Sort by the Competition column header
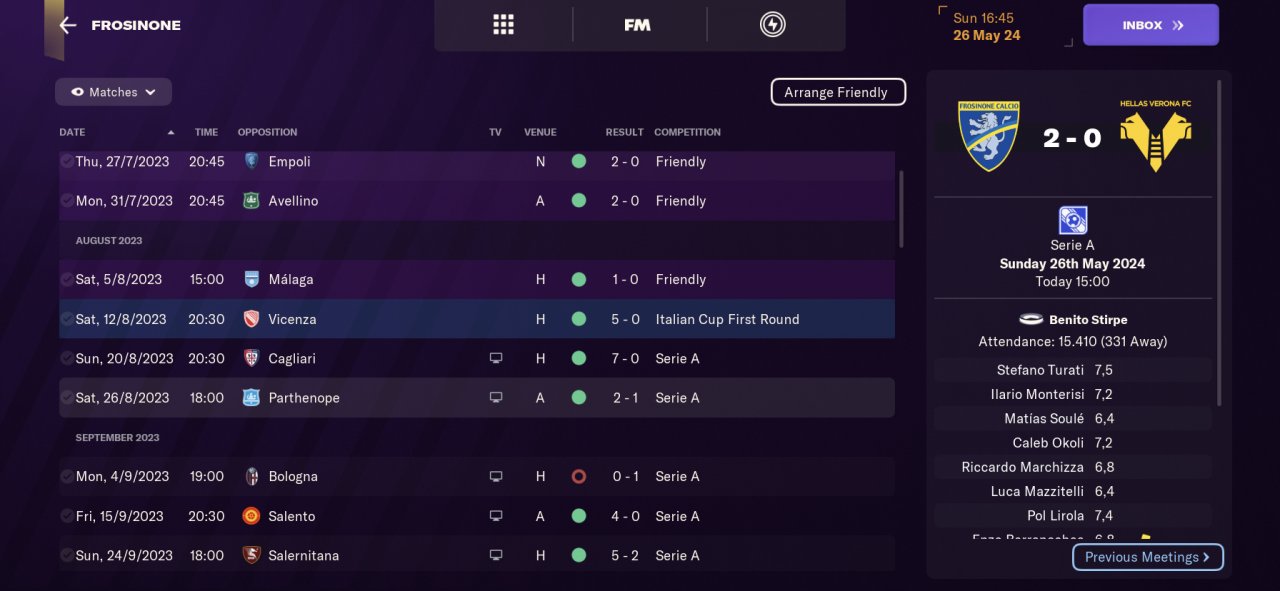Viewport: 1280px width, 591px height. click(x=687, y=132)
